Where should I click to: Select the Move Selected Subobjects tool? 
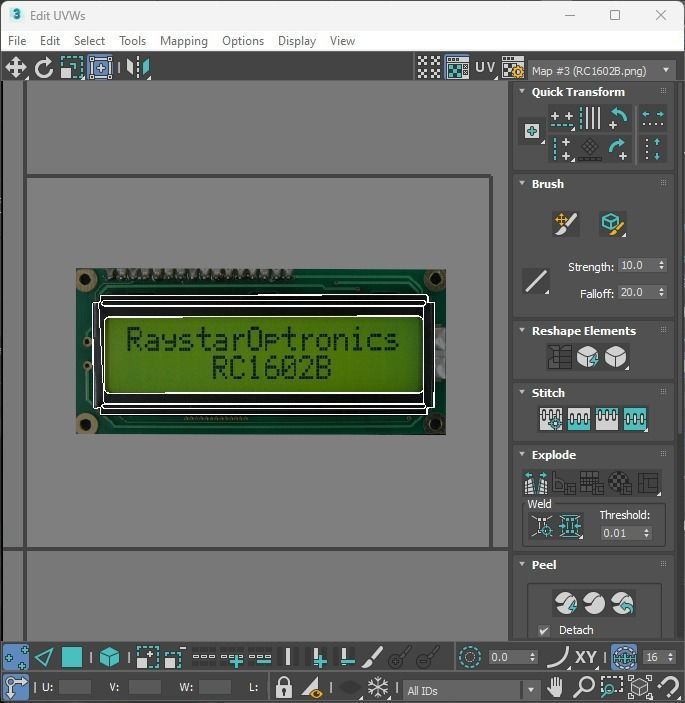tap(16, 68)
